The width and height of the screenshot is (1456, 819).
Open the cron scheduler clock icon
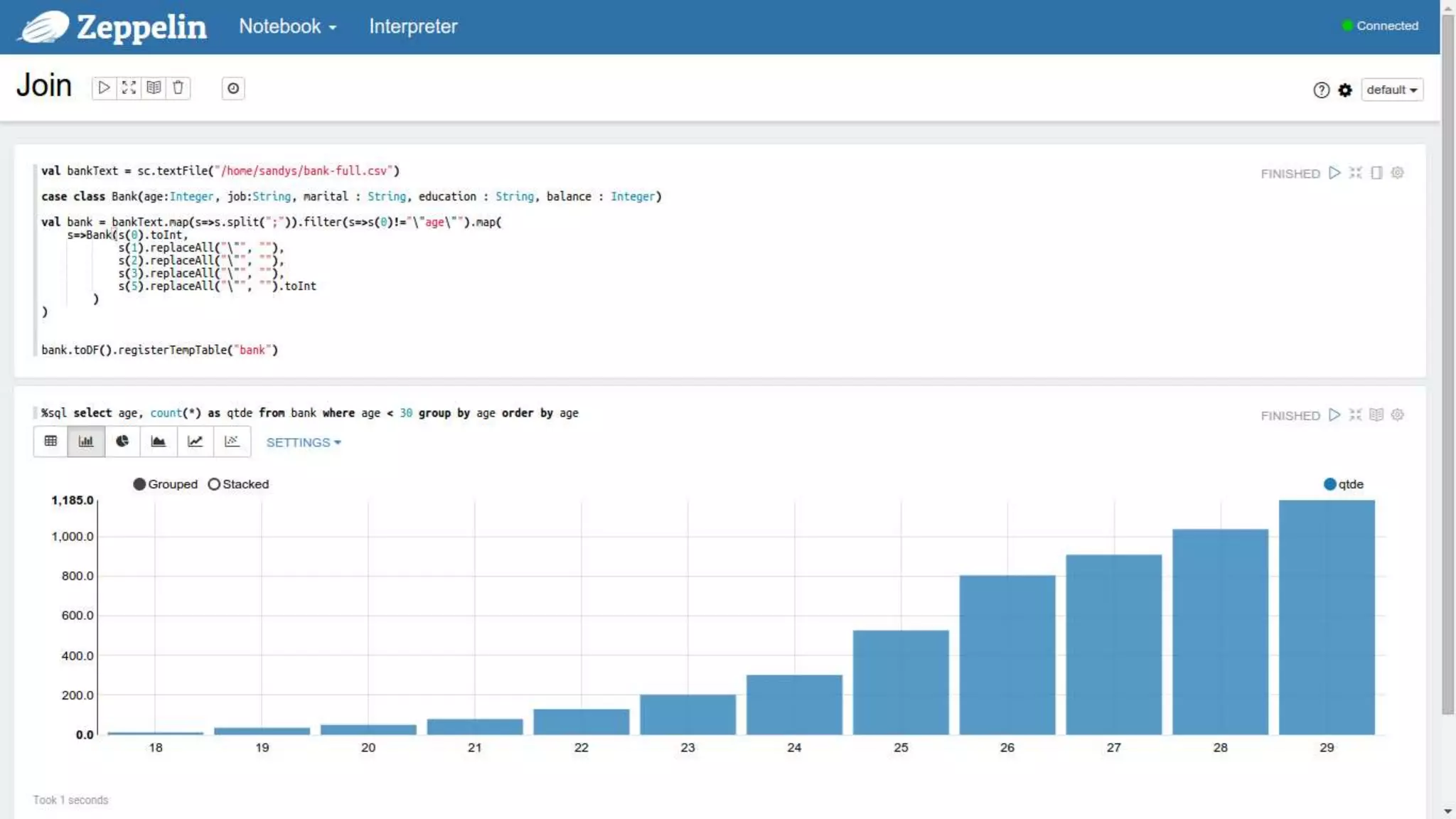tap(233, 89)
